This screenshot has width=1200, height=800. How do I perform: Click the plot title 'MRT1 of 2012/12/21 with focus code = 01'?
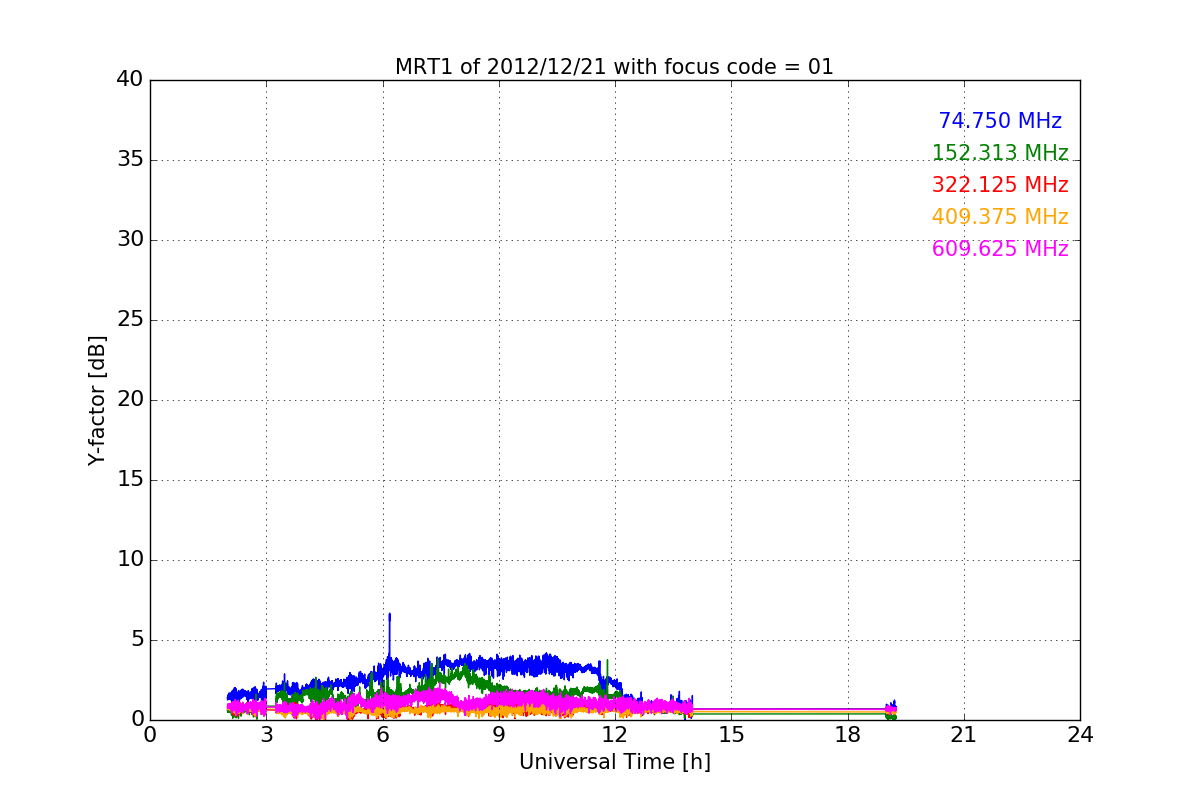[x=614, y=67]
